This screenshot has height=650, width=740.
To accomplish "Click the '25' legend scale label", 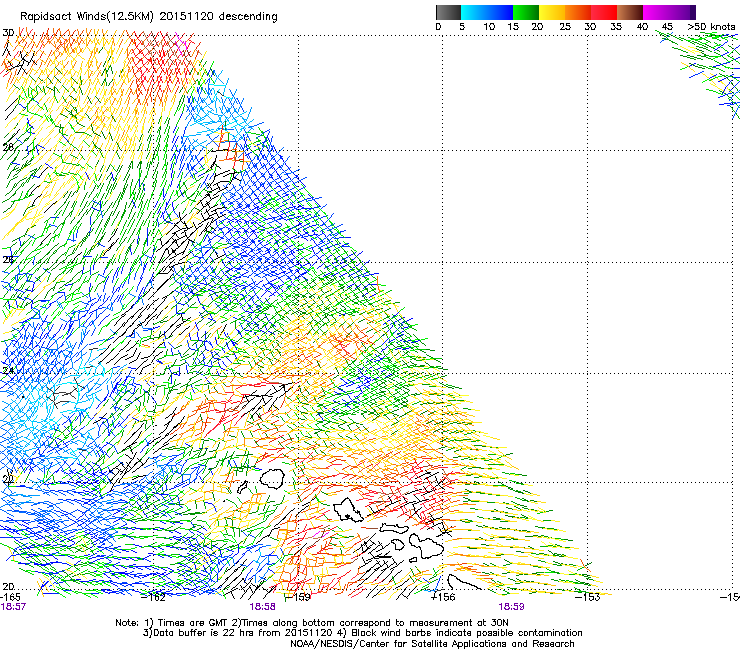I will point(565,27).
